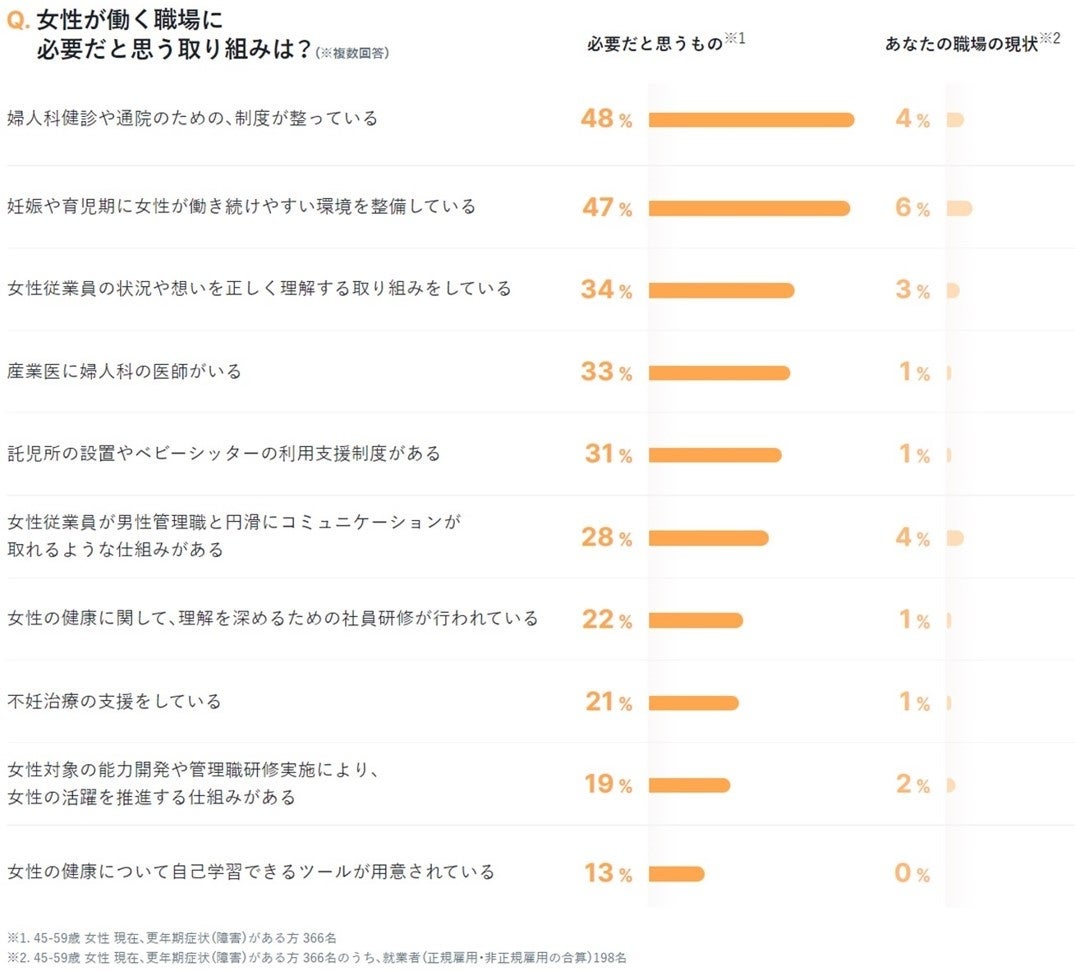Click the 48% orange bar
The height and width of the screenshot is (971, 1075).
click(x=751, y=120)
